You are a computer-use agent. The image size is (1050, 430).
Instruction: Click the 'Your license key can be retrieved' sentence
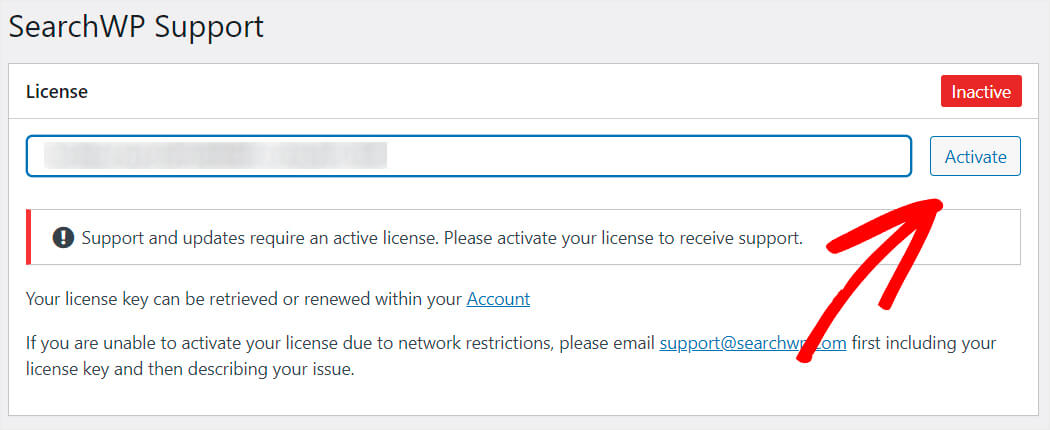(x=278, y=299)
